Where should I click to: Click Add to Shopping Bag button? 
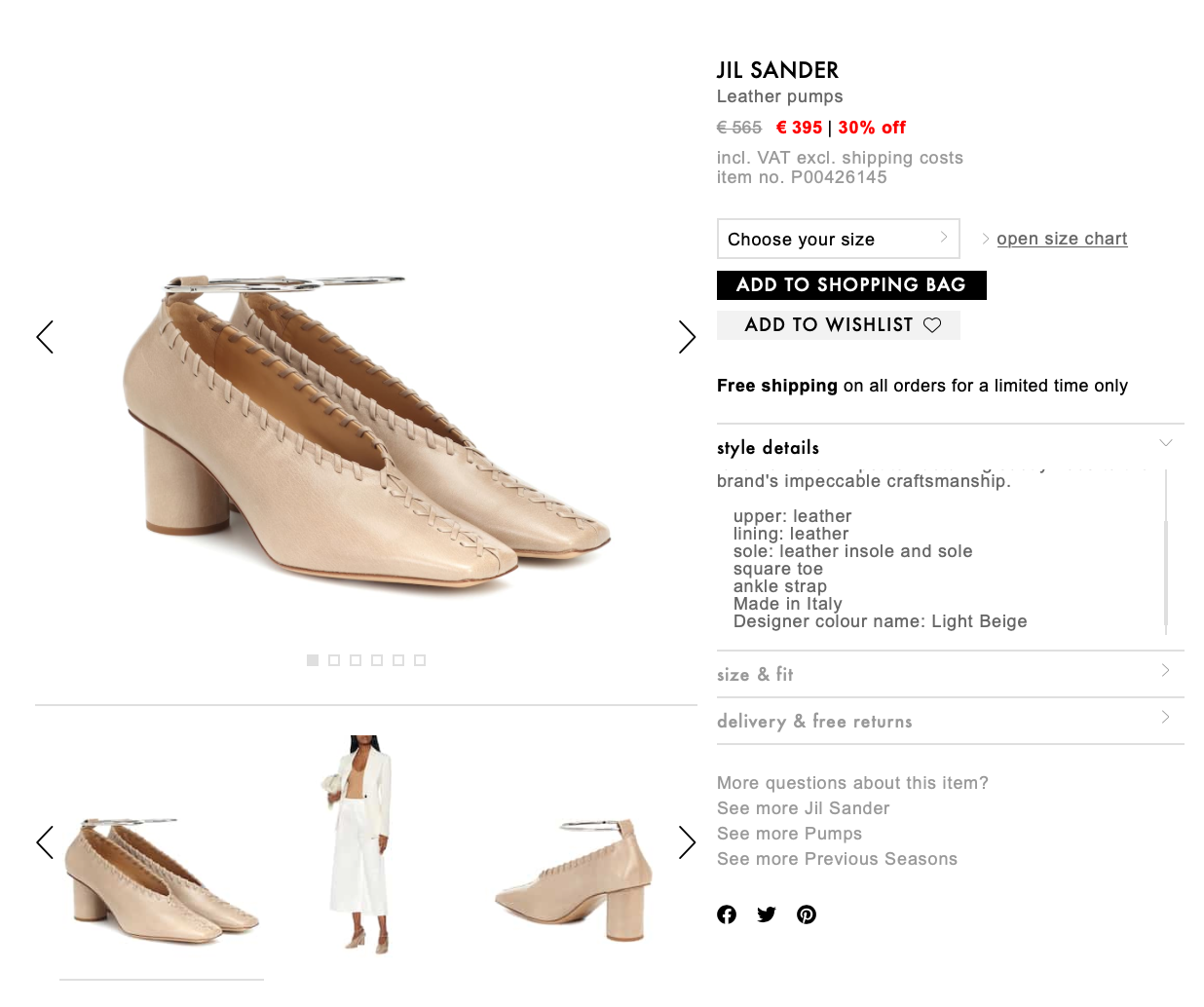click(851, 285)
